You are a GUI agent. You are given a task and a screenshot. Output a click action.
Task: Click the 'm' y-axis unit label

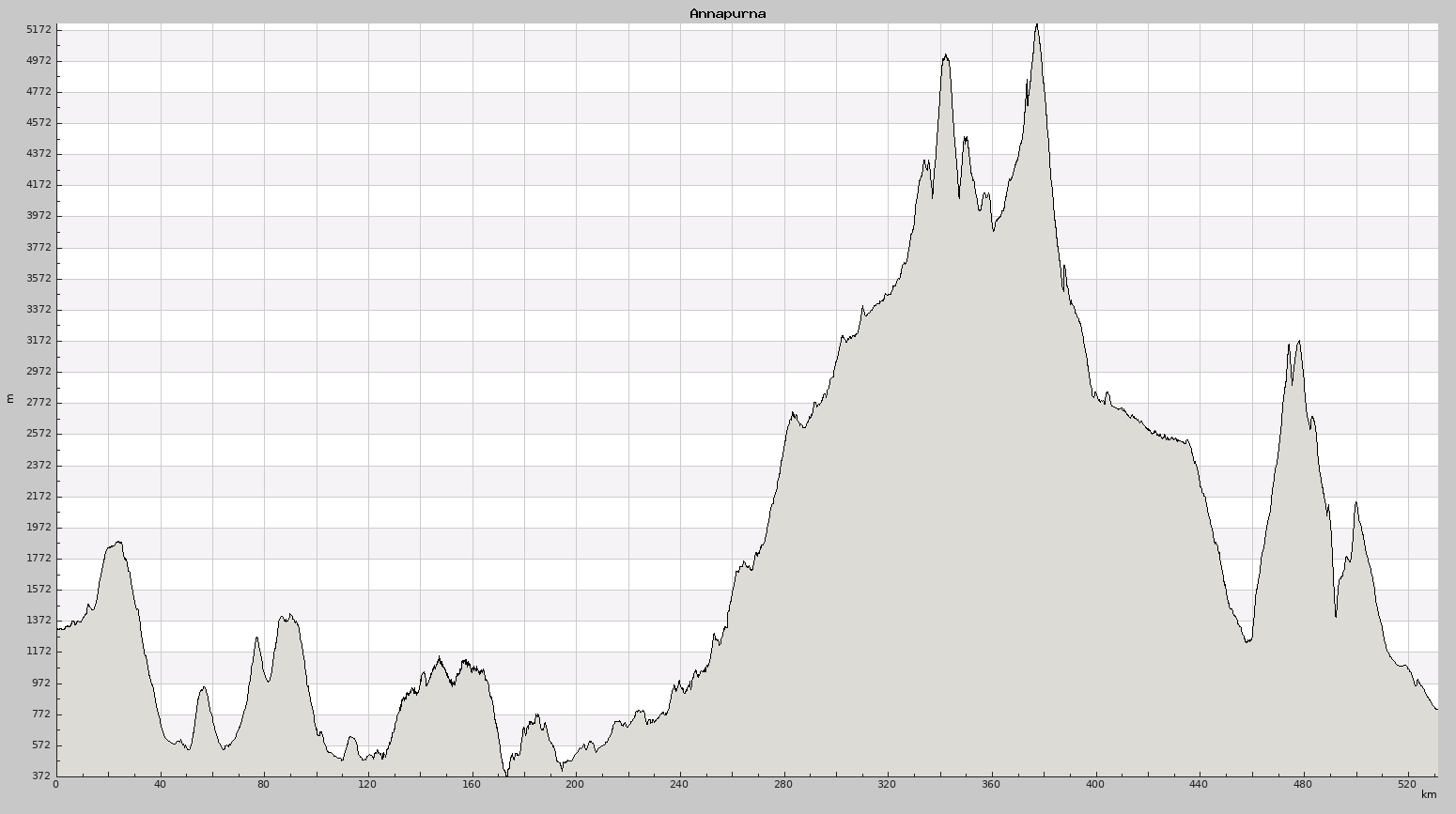[x=10, y=398]
